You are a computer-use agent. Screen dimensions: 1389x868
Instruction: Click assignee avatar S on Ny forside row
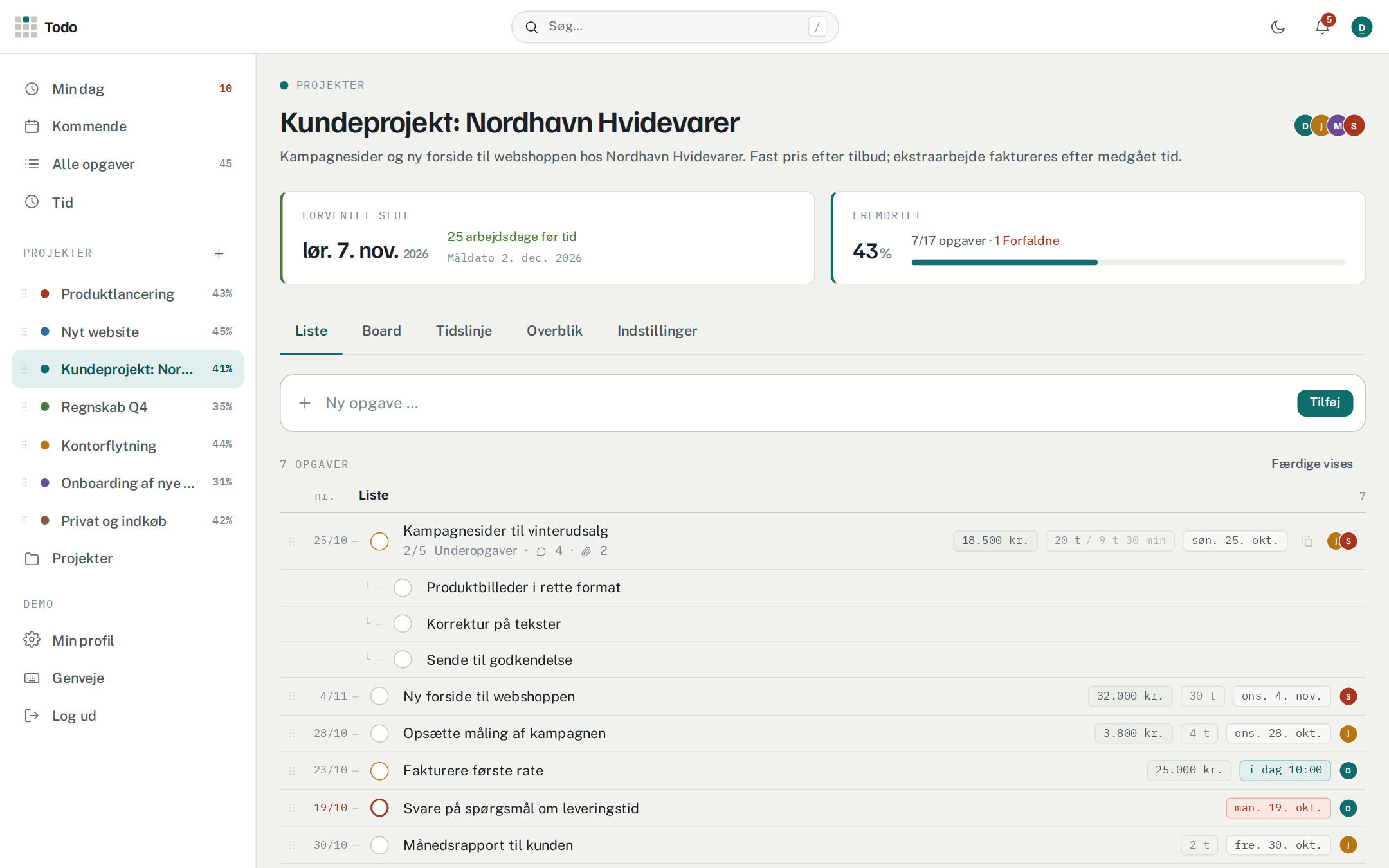[x=1348, y=696]
